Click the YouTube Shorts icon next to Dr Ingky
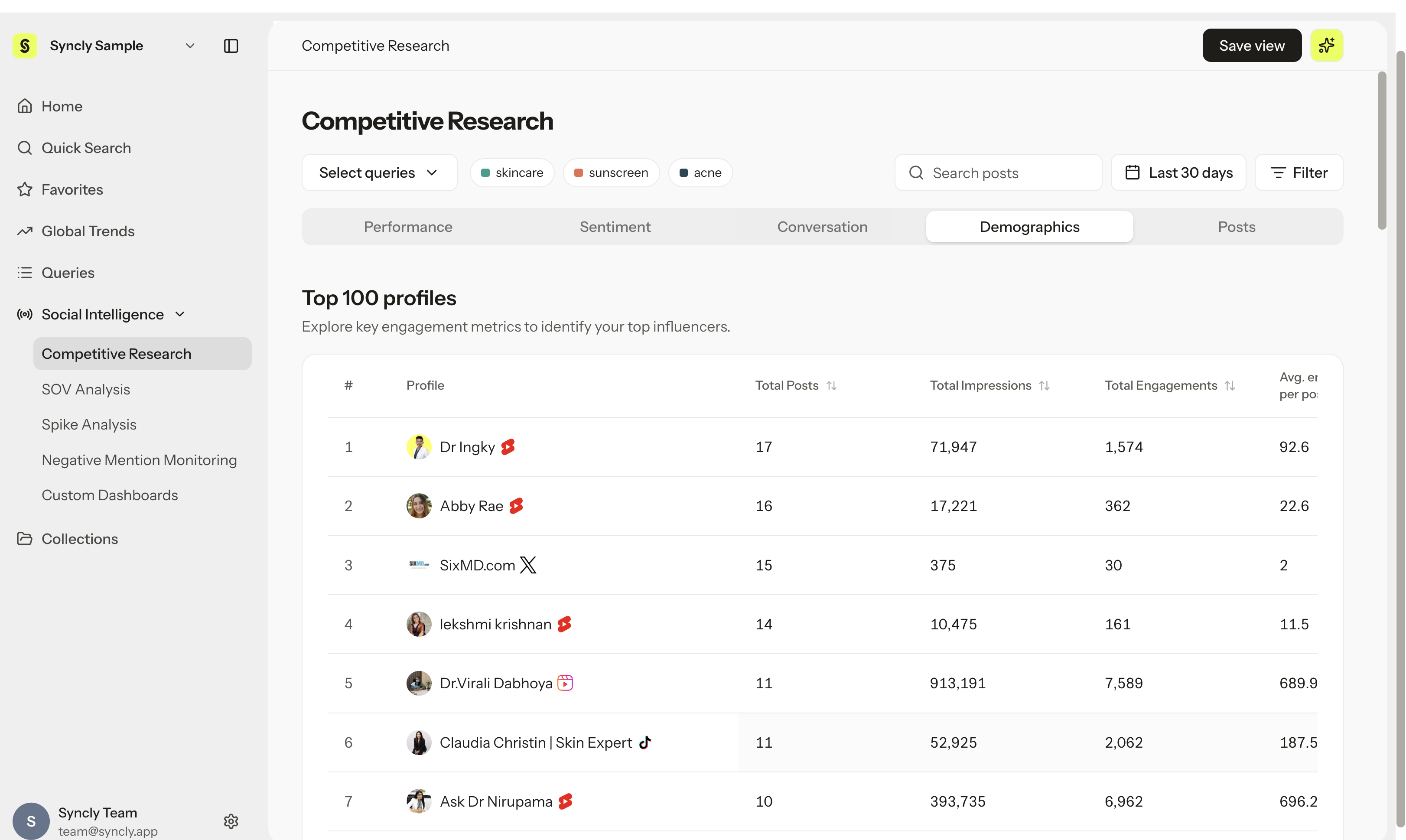The image size is (1406, 840). (508, 447)
